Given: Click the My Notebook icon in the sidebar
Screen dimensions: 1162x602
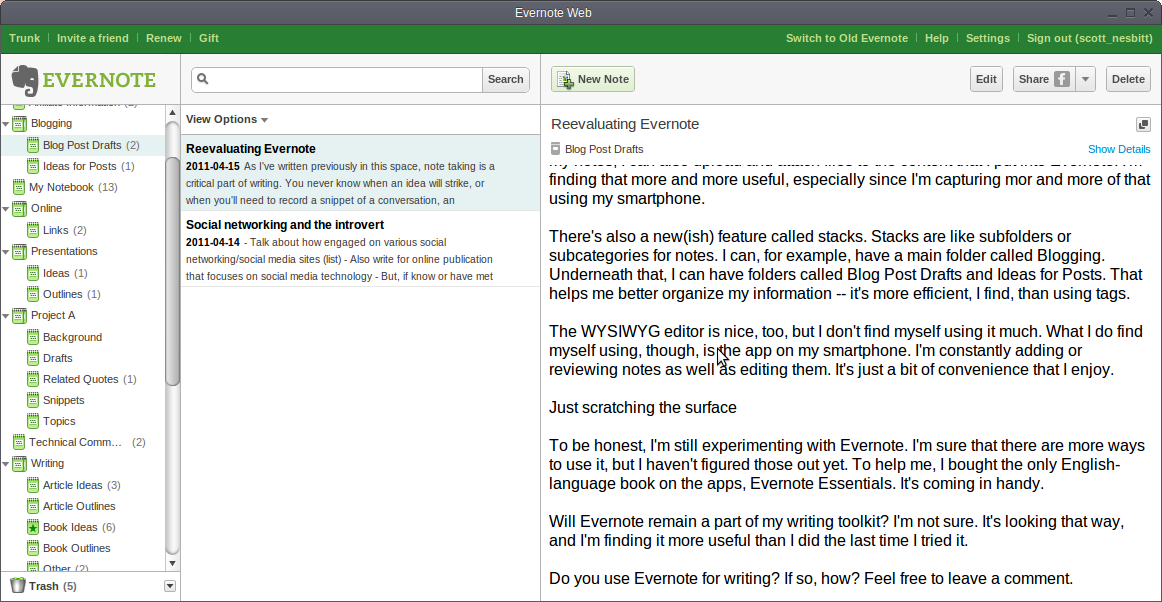Looking at the screenshot, I should [19, 187].
